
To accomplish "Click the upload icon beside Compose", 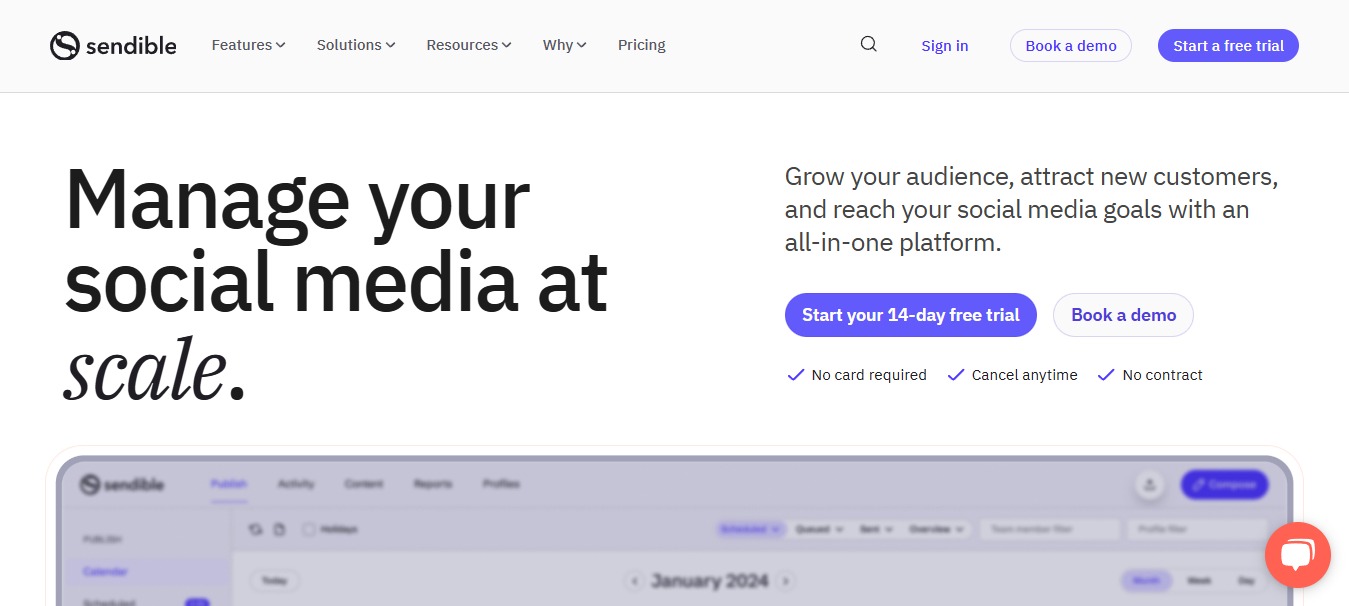I will 1150,485.
